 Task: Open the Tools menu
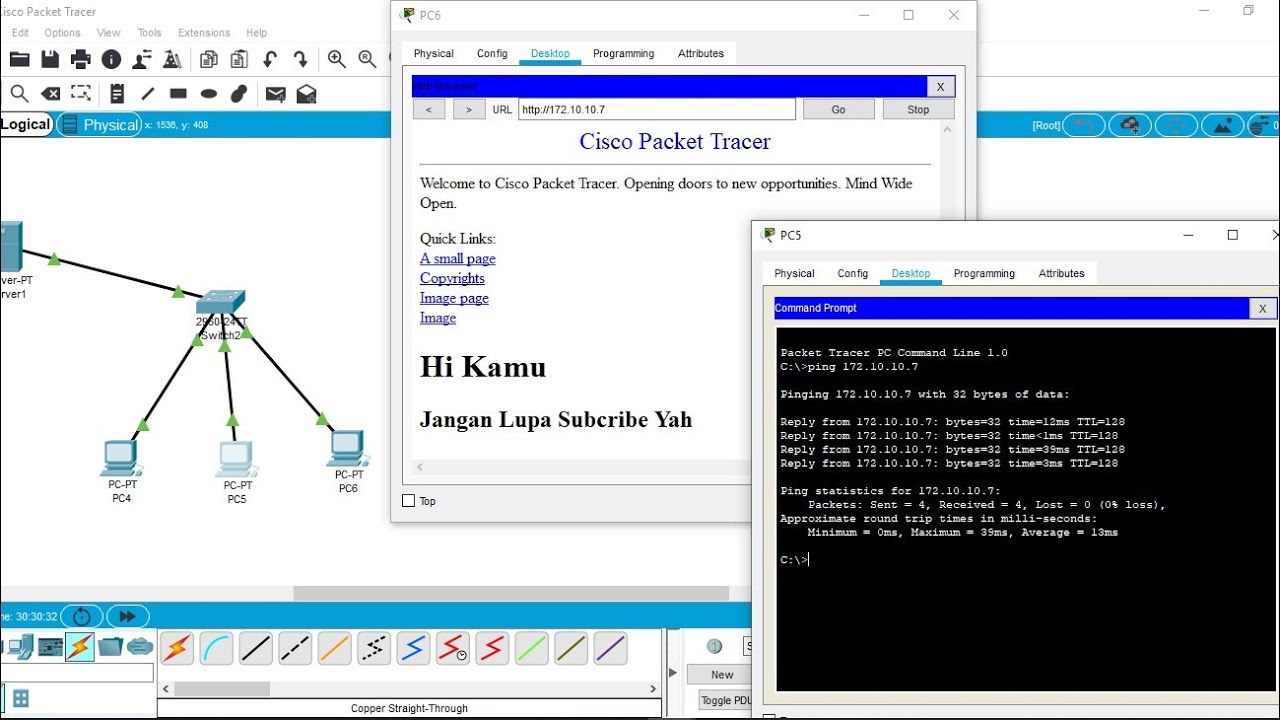149,33
